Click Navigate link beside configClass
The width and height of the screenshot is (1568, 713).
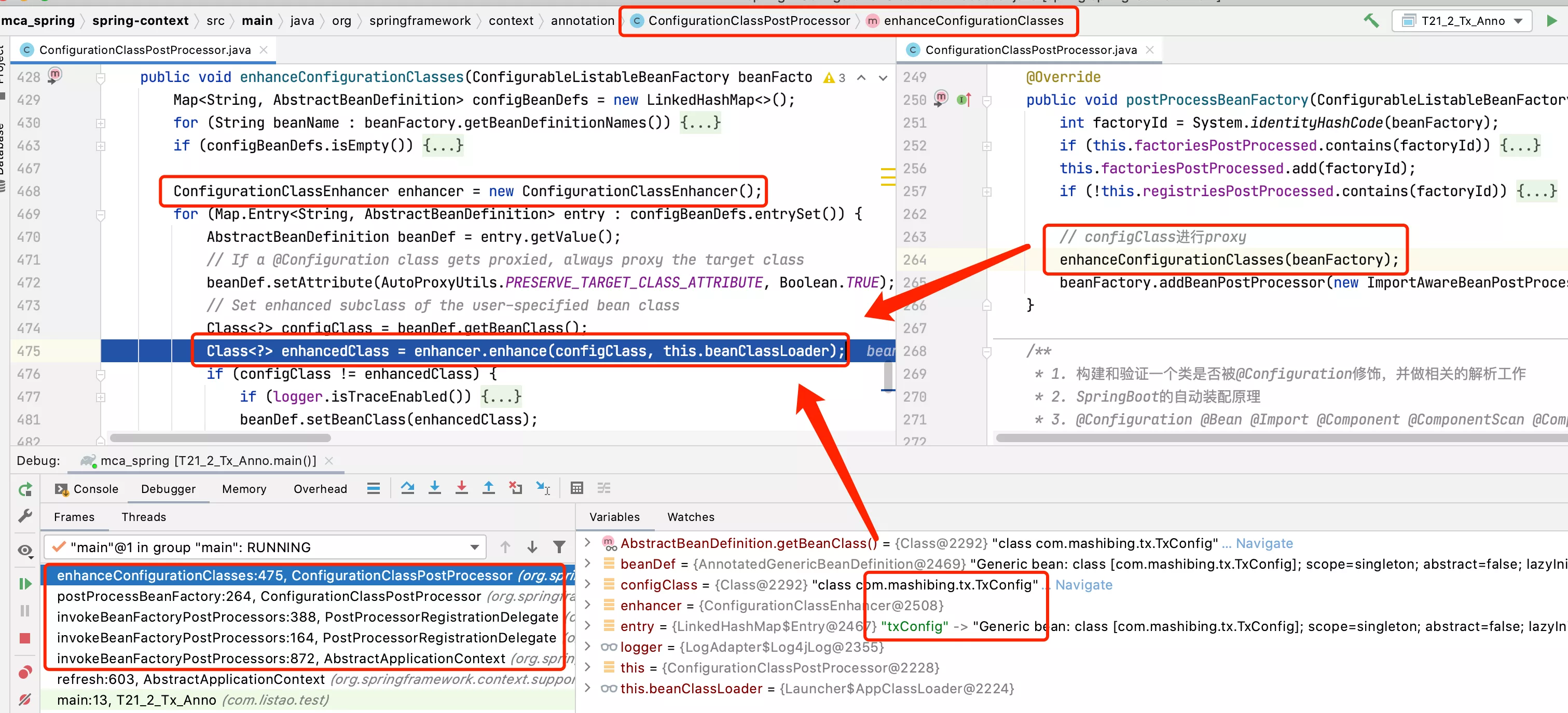point(1083,584)
